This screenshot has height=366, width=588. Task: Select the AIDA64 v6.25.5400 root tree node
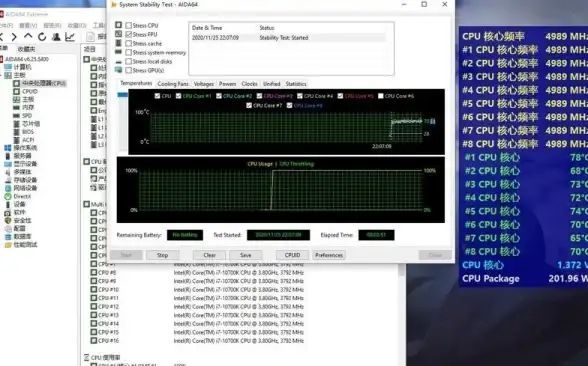(27, 59)
